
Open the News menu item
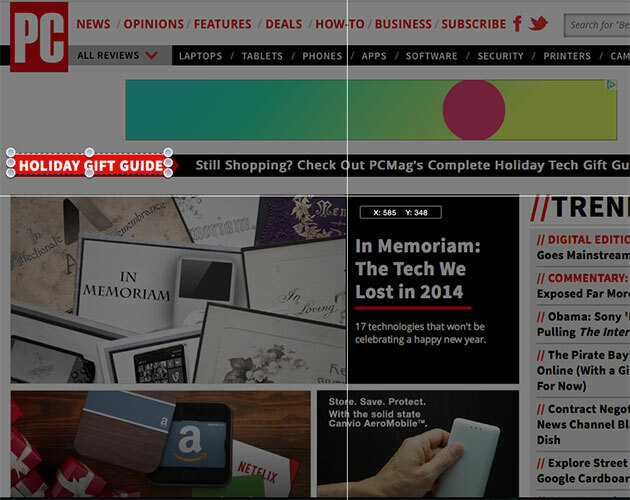coord(93,24)
